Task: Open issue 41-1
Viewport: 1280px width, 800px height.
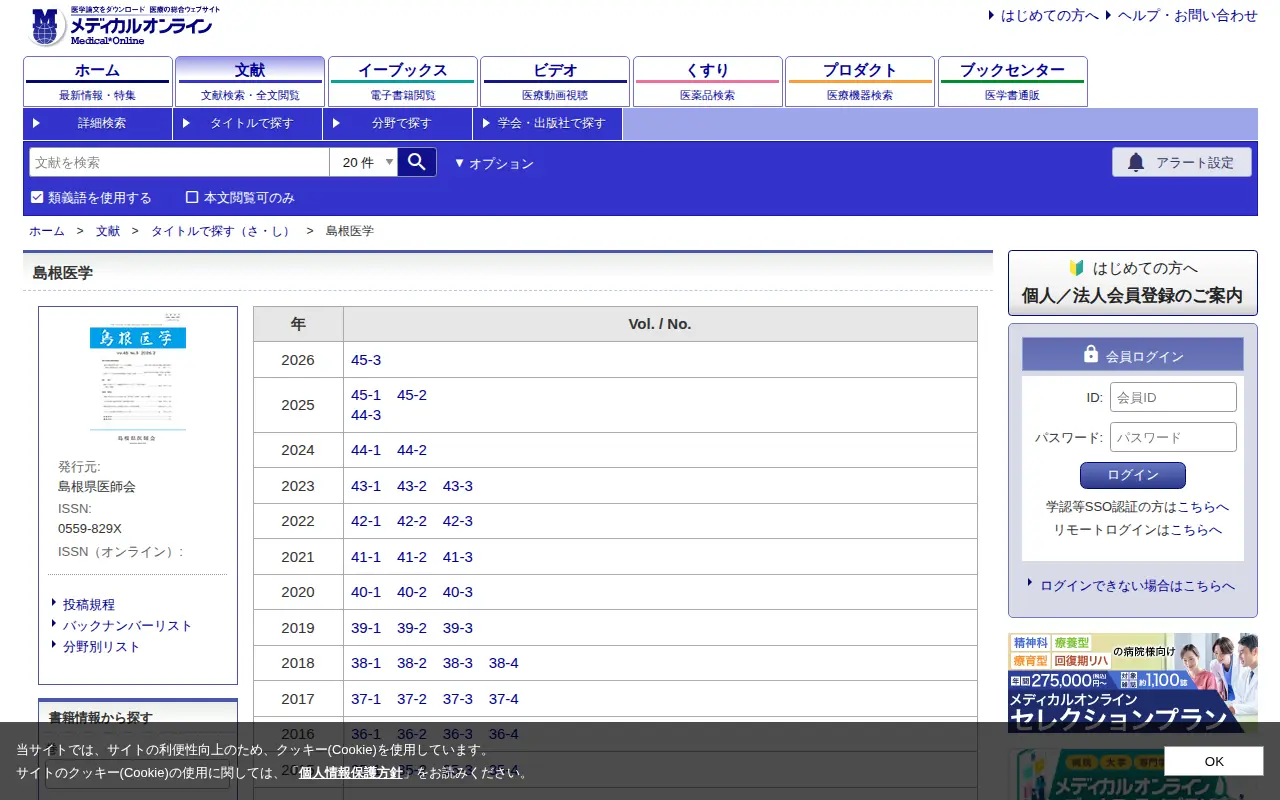Action: coord(366,557)
